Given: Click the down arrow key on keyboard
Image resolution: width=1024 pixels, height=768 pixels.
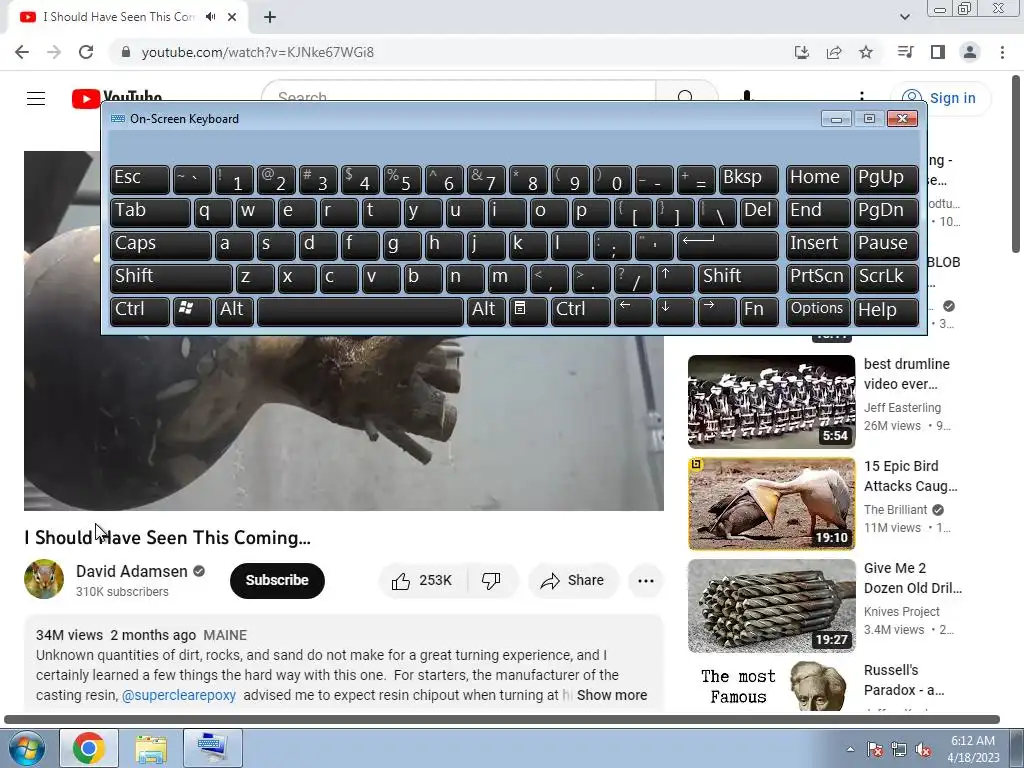Looking at the screenshot, I should click(675, 310).
